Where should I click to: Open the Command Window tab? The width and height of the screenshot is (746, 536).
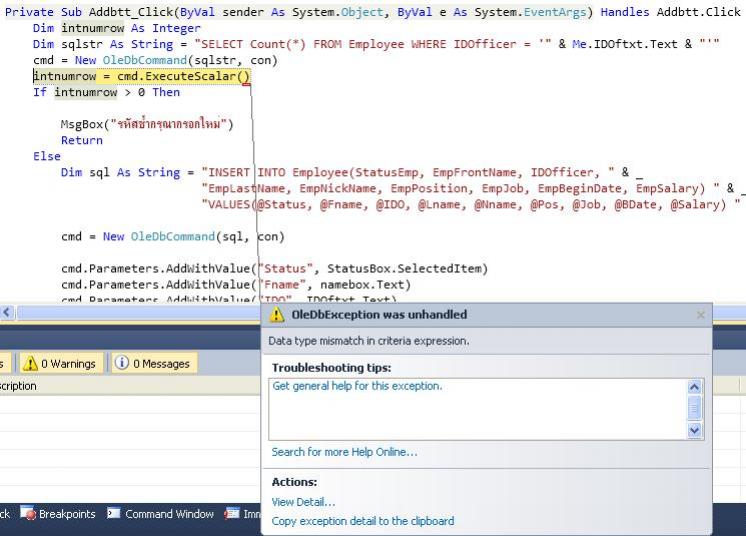(160, 514)
